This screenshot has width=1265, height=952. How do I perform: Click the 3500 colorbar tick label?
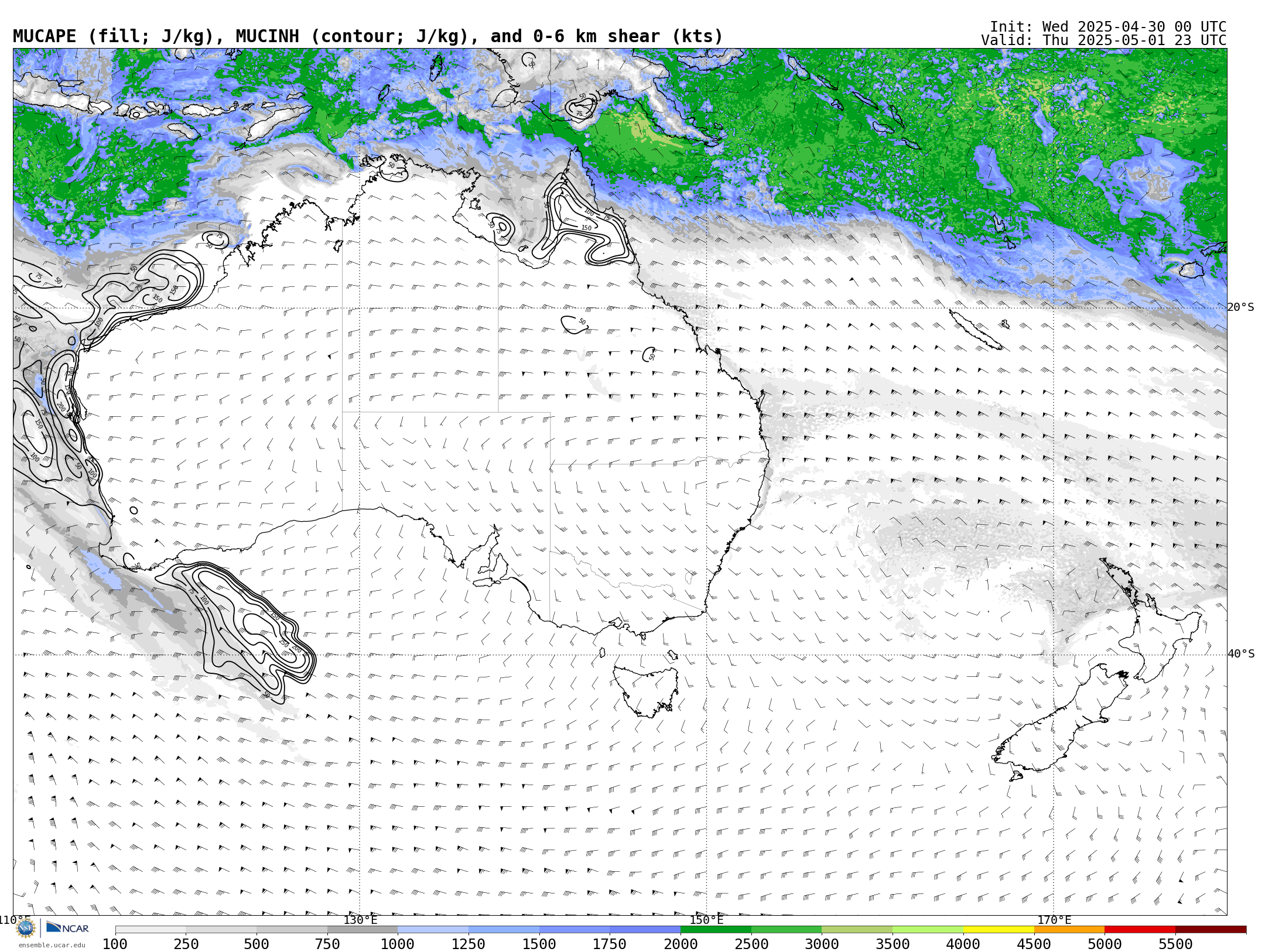[x=893, y=944]
